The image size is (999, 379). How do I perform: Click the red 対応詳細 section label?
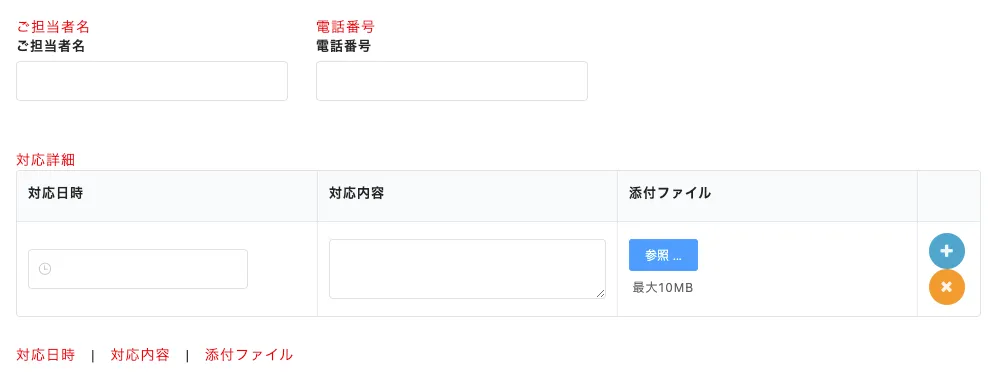pyautogui.click(x=45, y=159)
